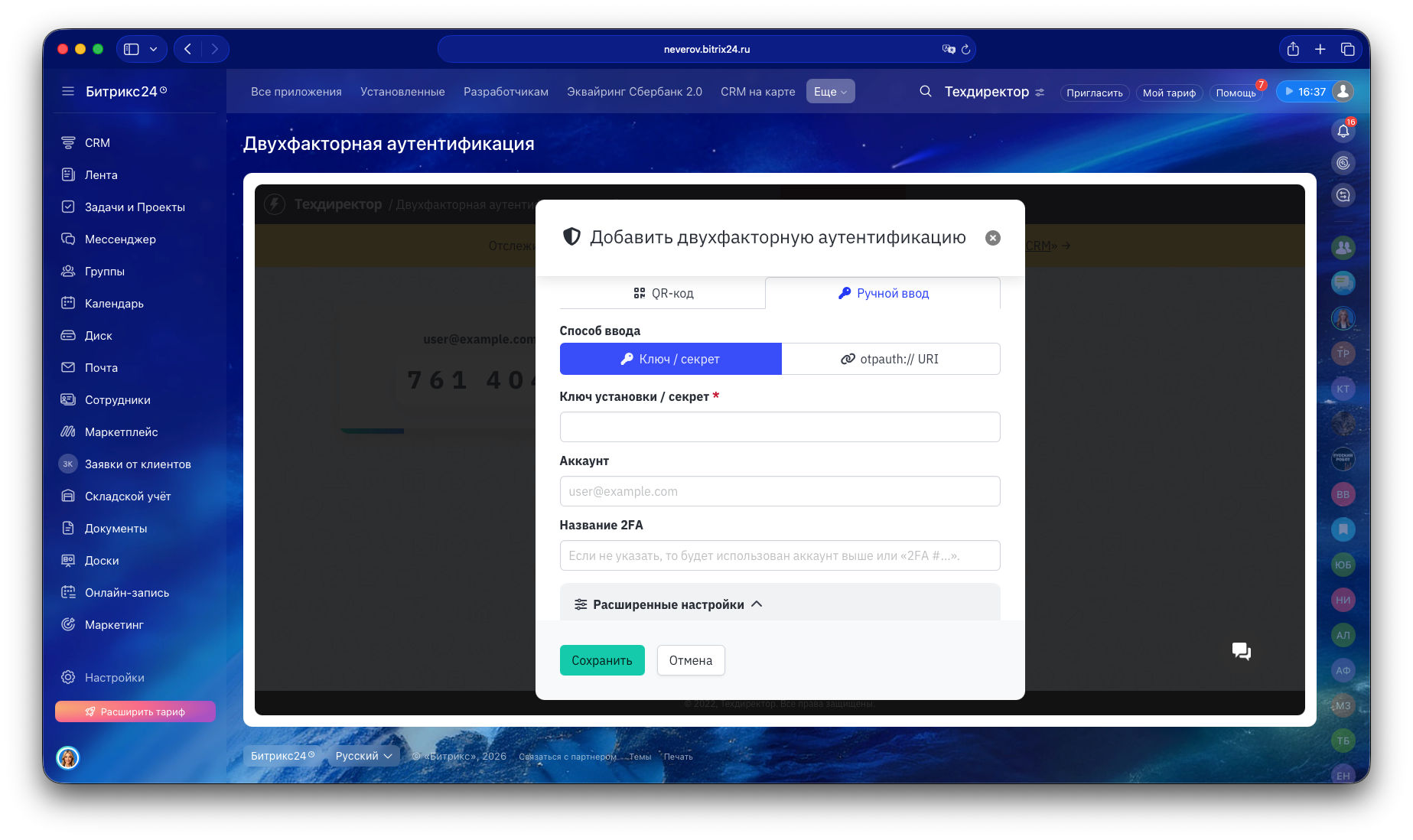The height and width of the screenshot is (840, 1413).
Task: Reload the page in the address bar
Action: click(965, 50)
